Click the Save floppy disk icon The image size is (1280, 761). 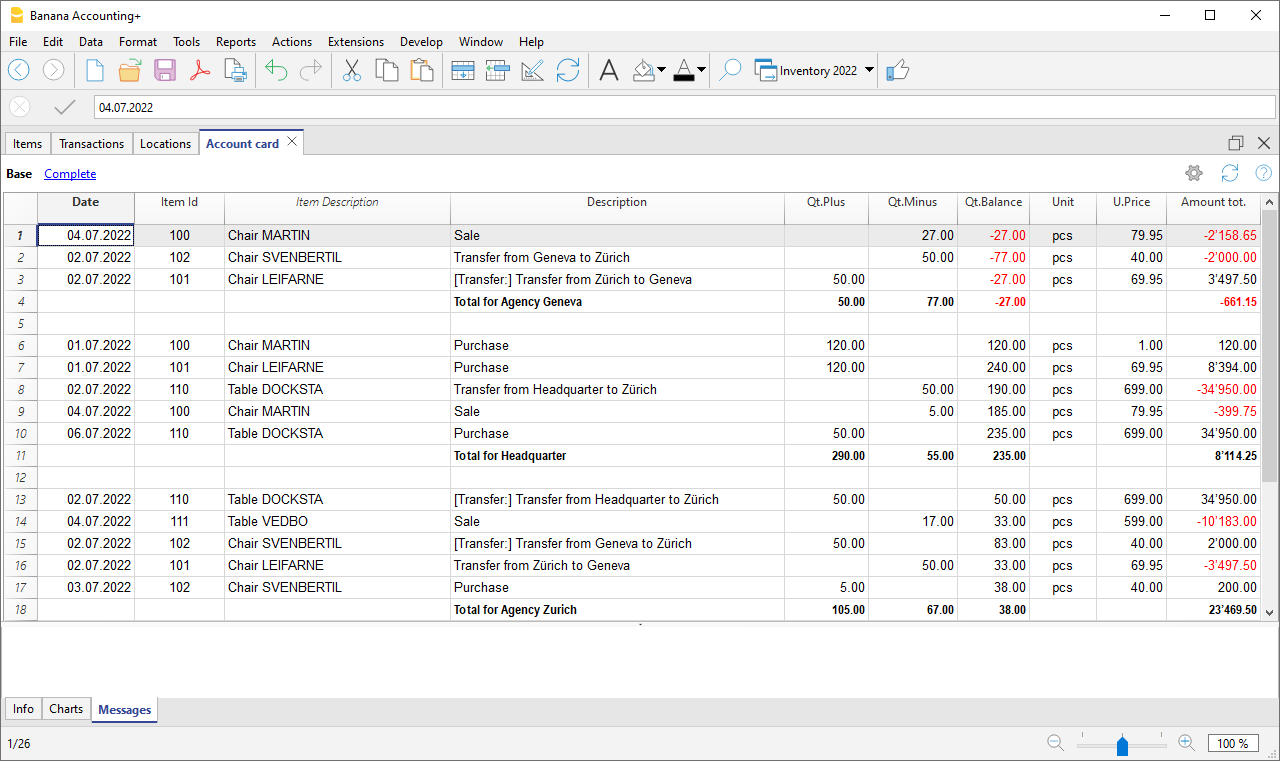click(x=165, y=70)
